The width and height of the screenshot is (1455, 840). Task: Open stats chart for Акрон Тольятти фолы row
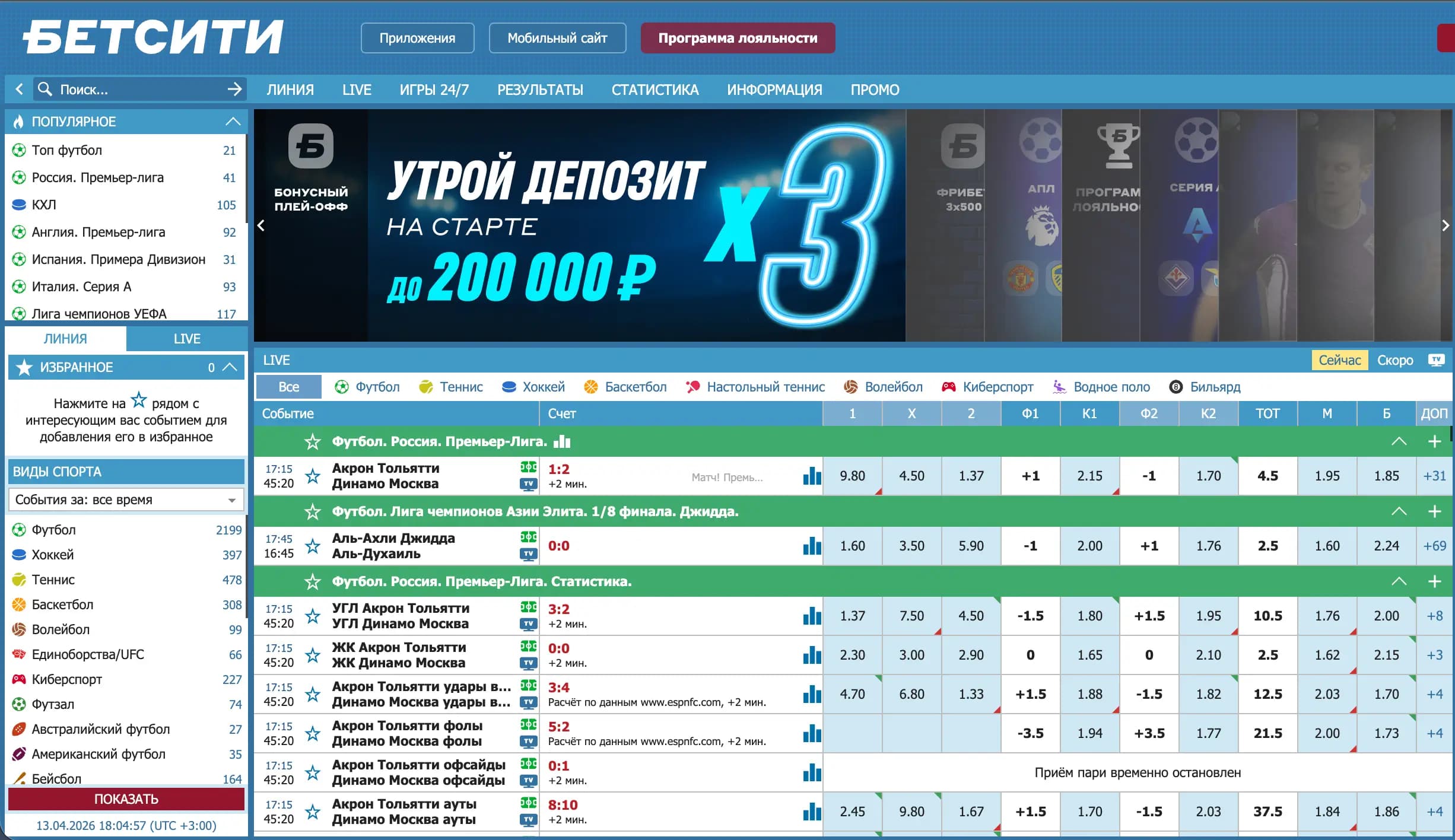(x=812, y=733)
